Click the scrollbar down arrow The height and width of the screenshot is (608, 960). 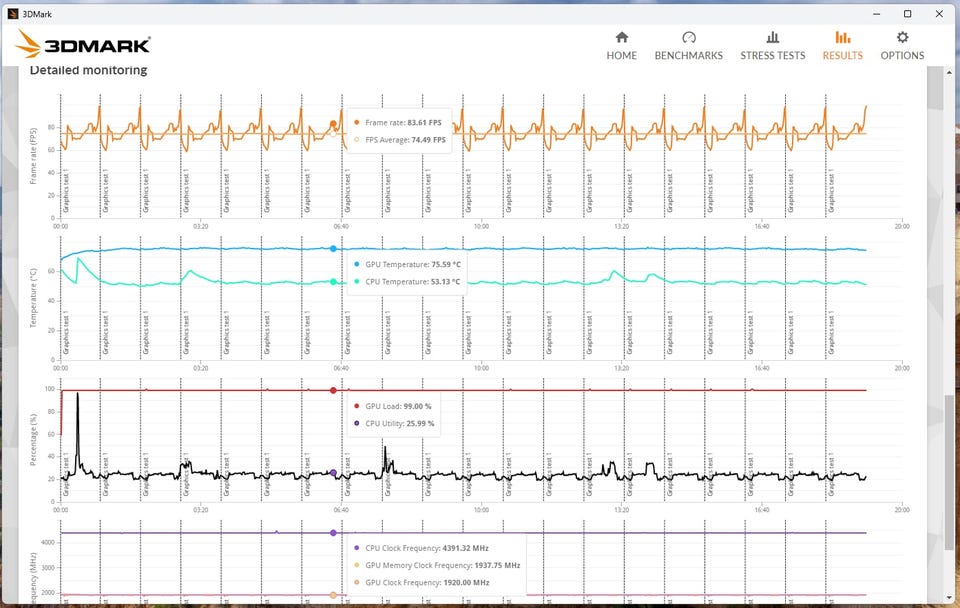pyautogui.click(x=949, y=599)
